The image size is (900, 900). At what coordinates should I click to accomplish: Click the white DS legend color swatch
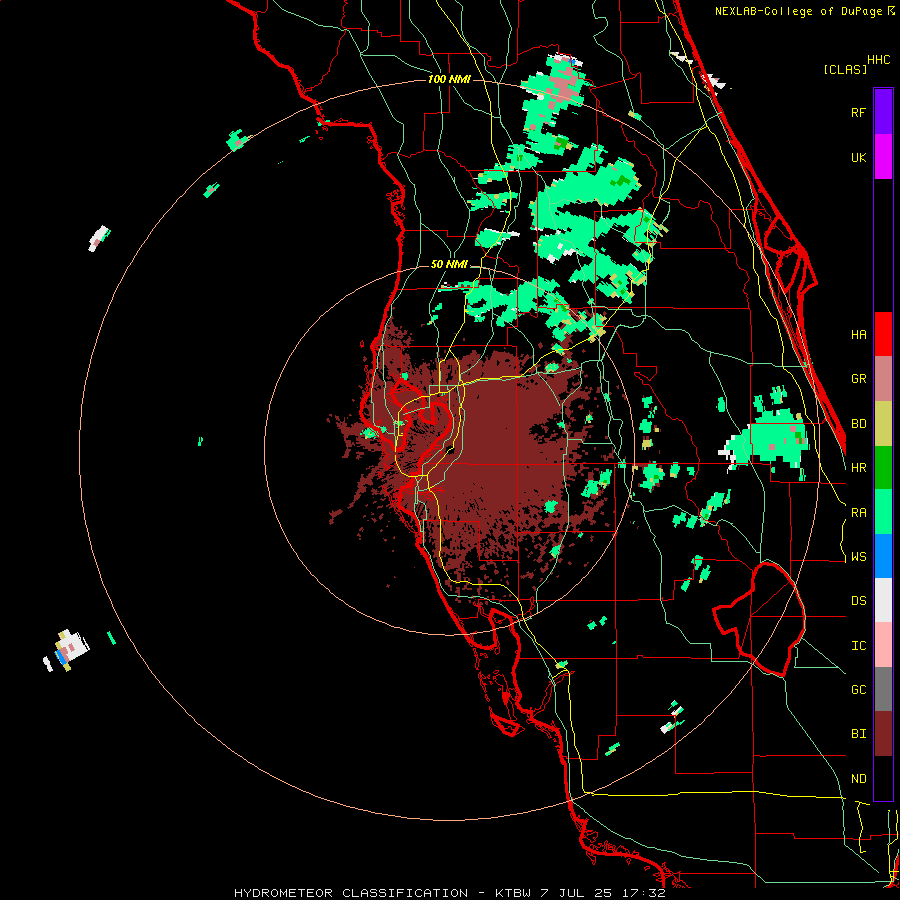tap(883, 600)
